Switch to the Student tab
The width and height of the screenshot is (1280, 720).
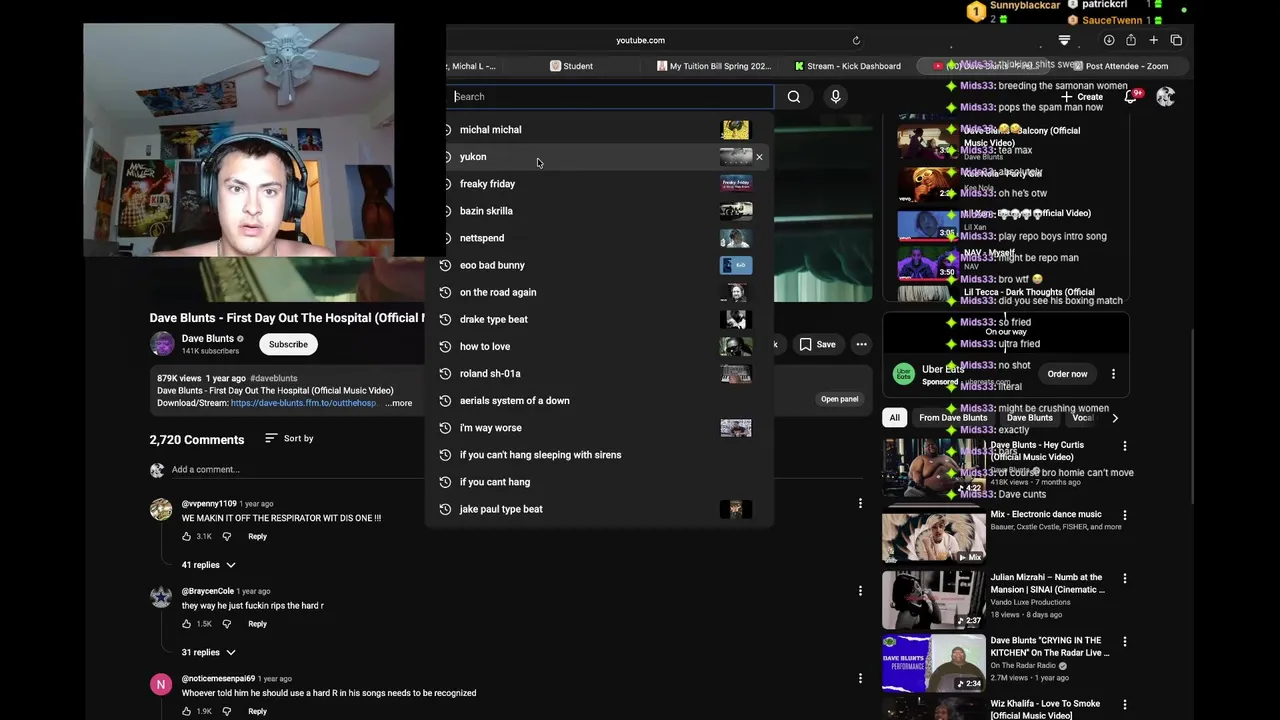point(571,66)
